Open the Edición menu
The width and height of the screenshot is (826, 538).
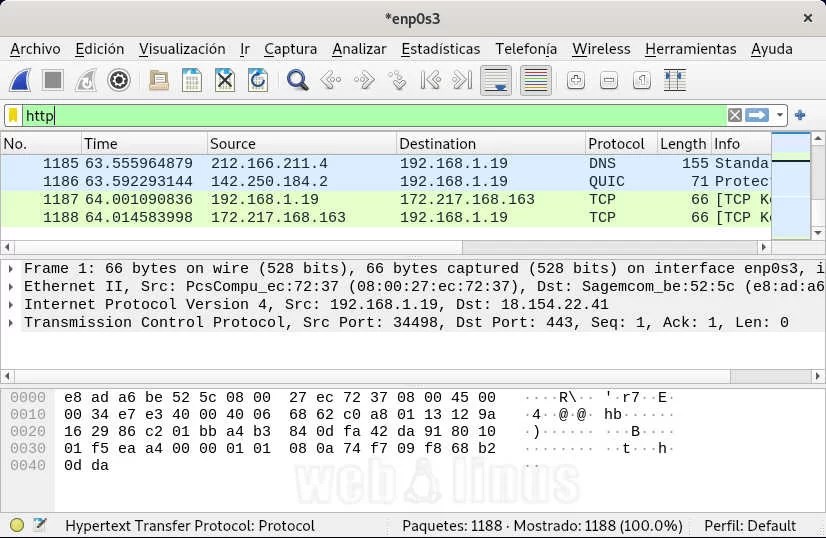(100, 49)
